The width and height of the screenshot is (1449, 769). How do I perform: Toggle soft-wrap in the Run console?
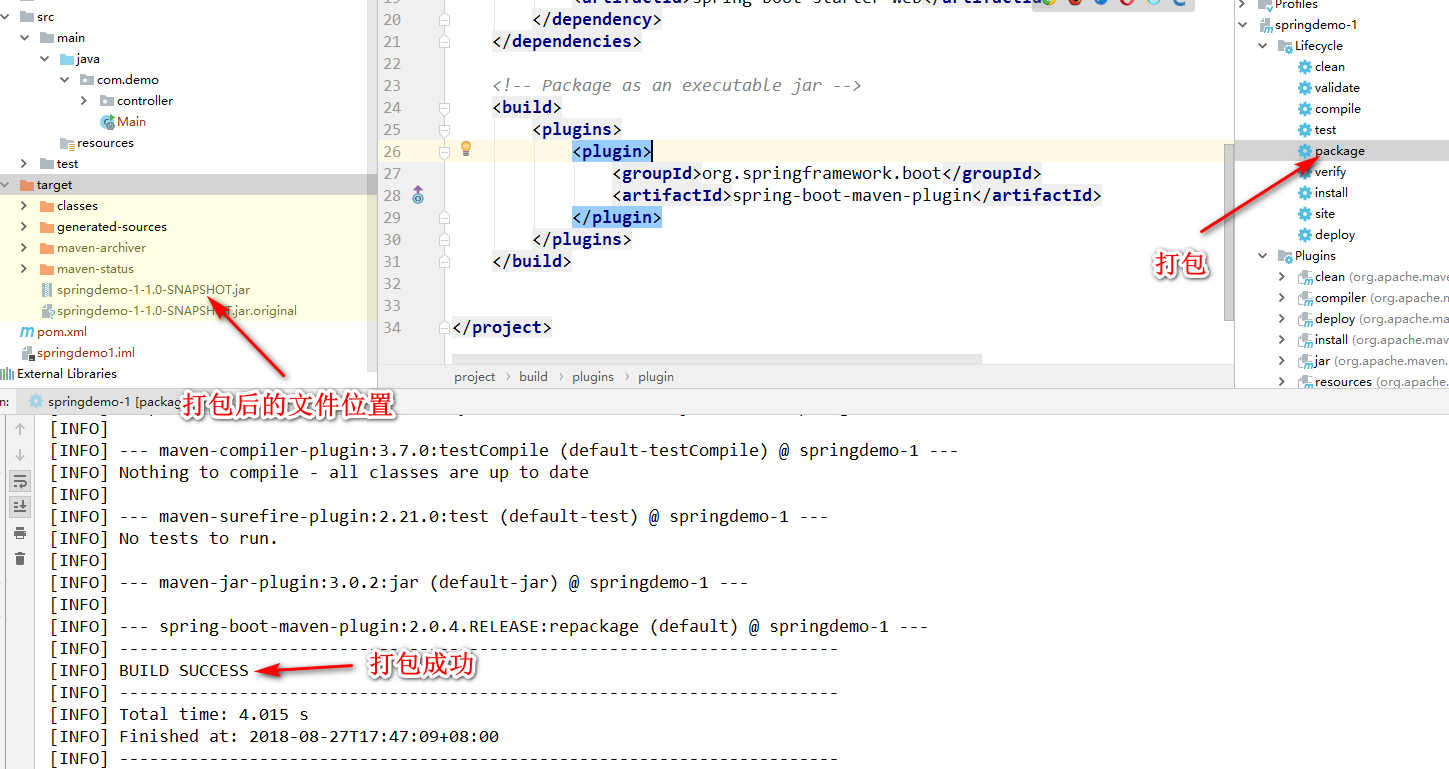(20, 481)
